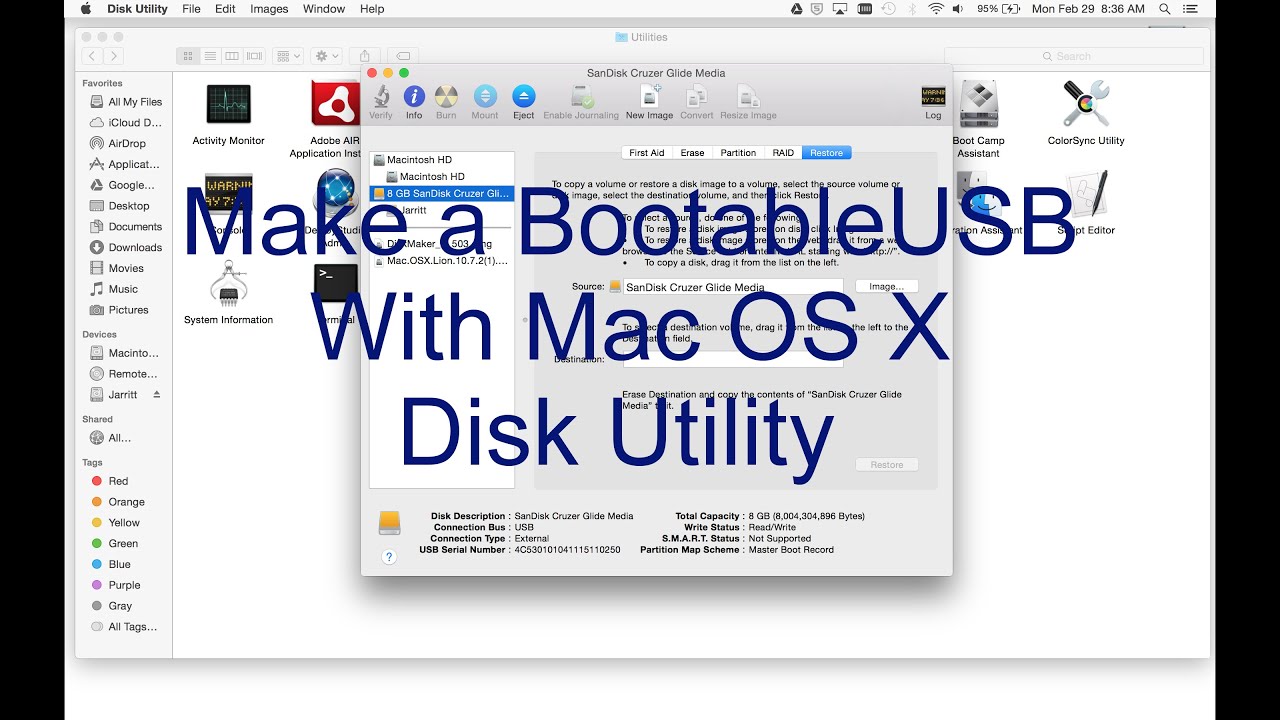Open the Images menu
The image size is (1280, 720).
click(x=269, y=9)
